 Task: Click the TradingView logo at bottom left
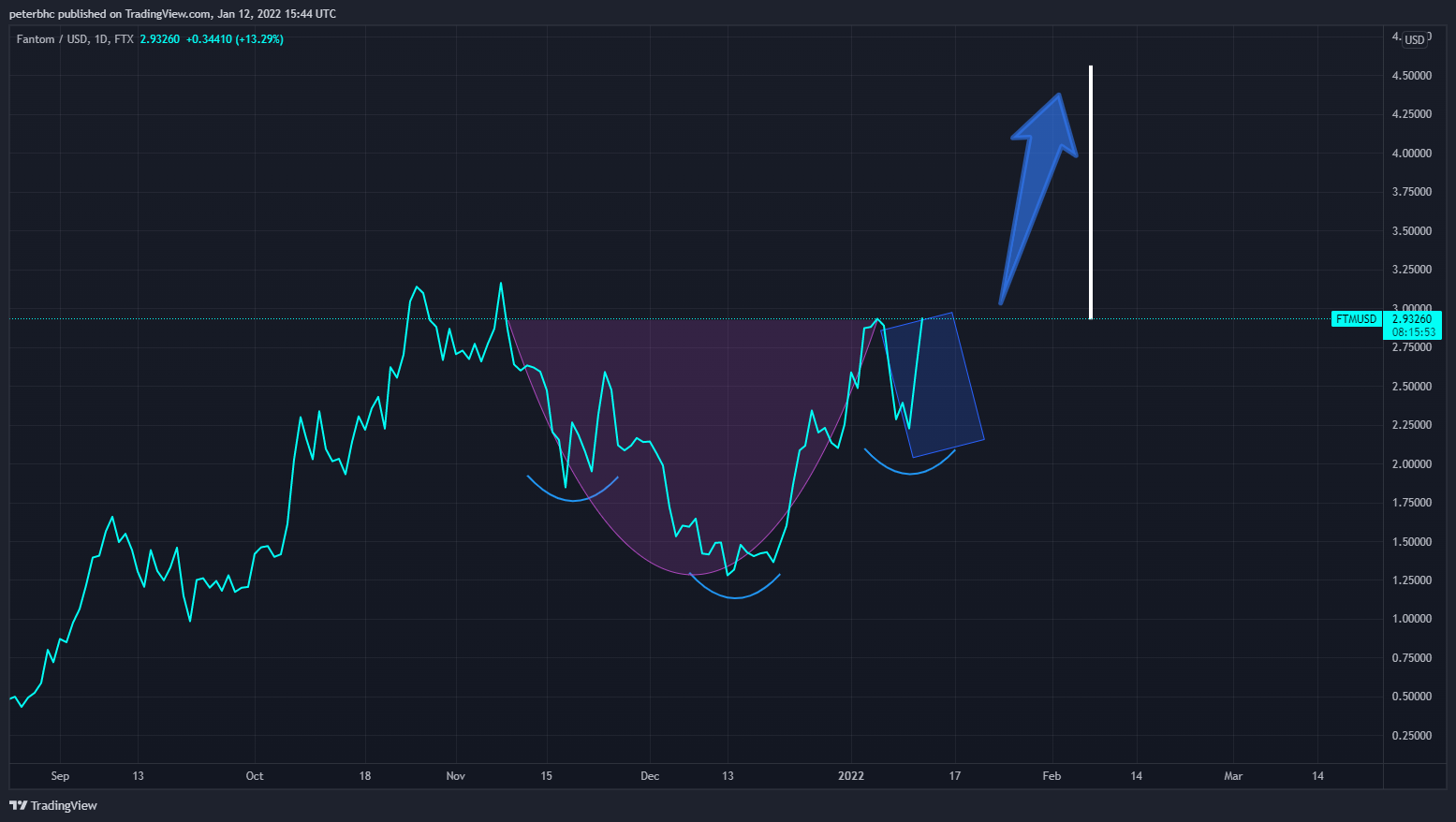53,805
